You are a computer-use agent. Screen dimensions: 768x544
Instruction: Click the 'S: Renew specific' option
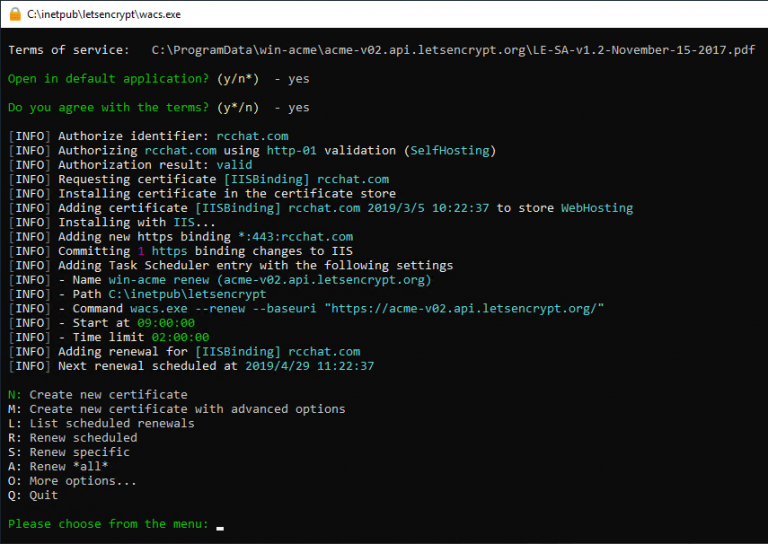click(x=68, y=452)
